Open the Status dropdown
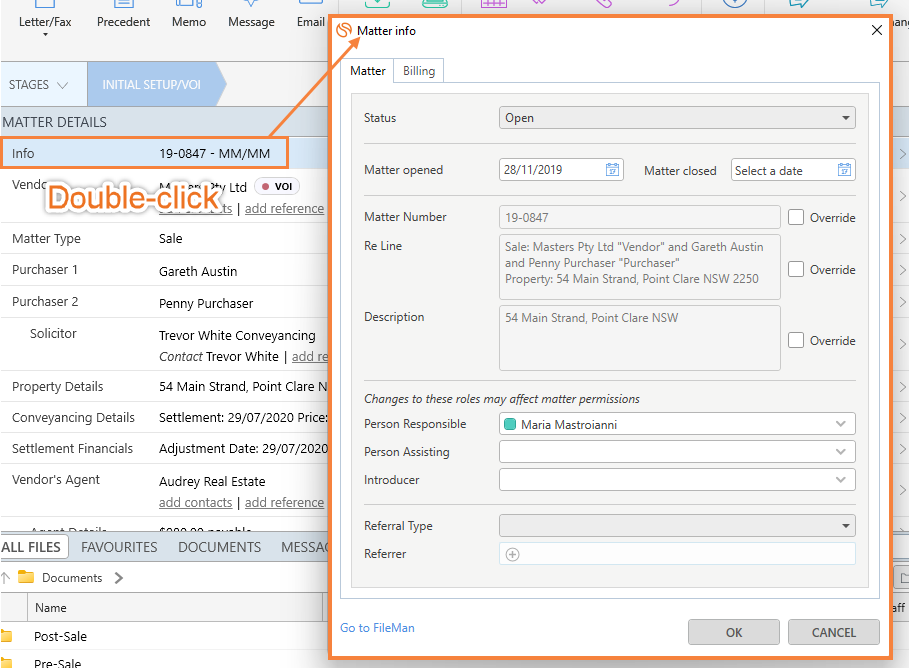 (677, 118)
